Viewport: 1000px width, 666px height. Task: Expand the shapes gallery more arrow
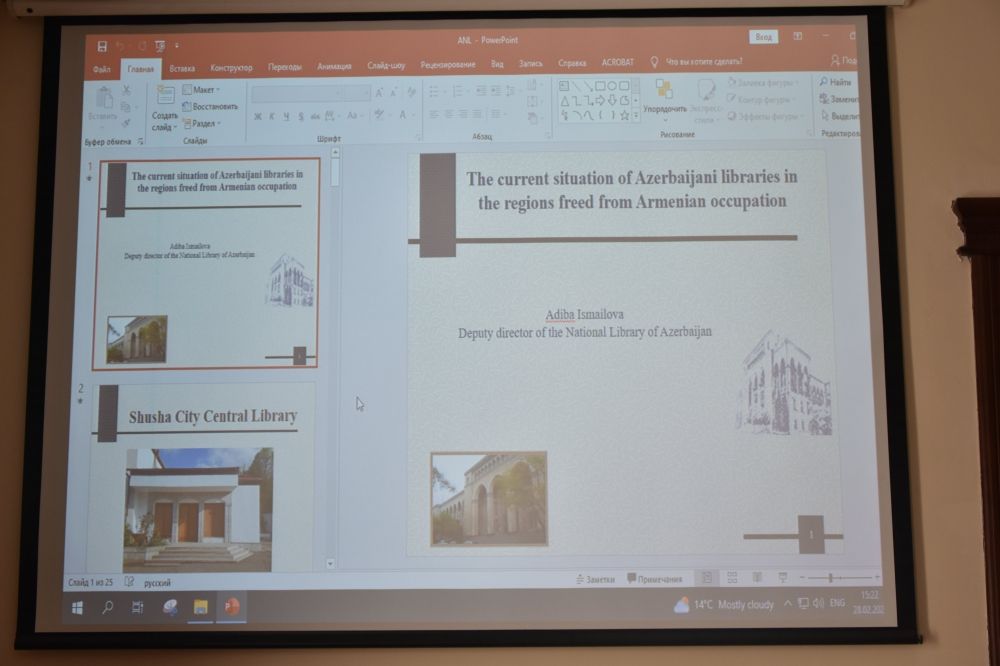(636, 115)
